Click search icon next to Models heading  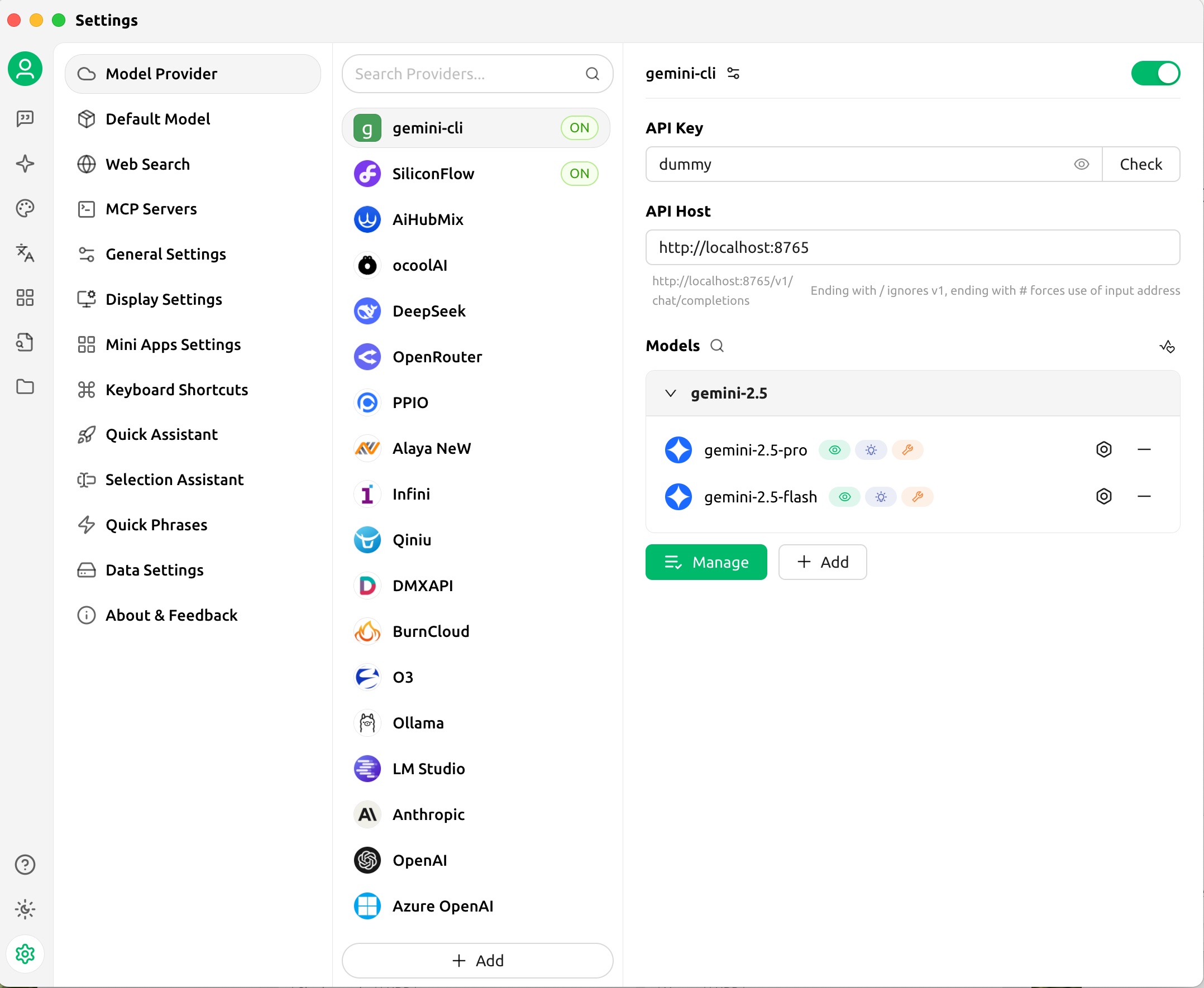click(716, 346)
